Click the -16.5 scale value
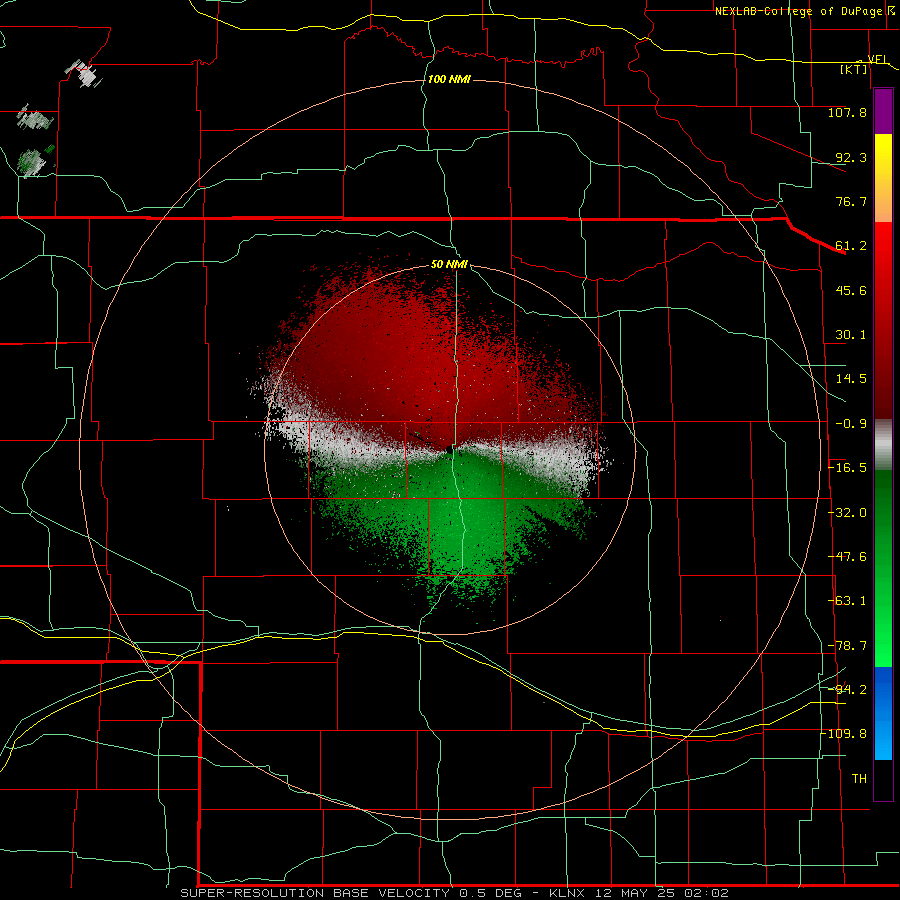 pyautogui.click(x=847, y=468)
